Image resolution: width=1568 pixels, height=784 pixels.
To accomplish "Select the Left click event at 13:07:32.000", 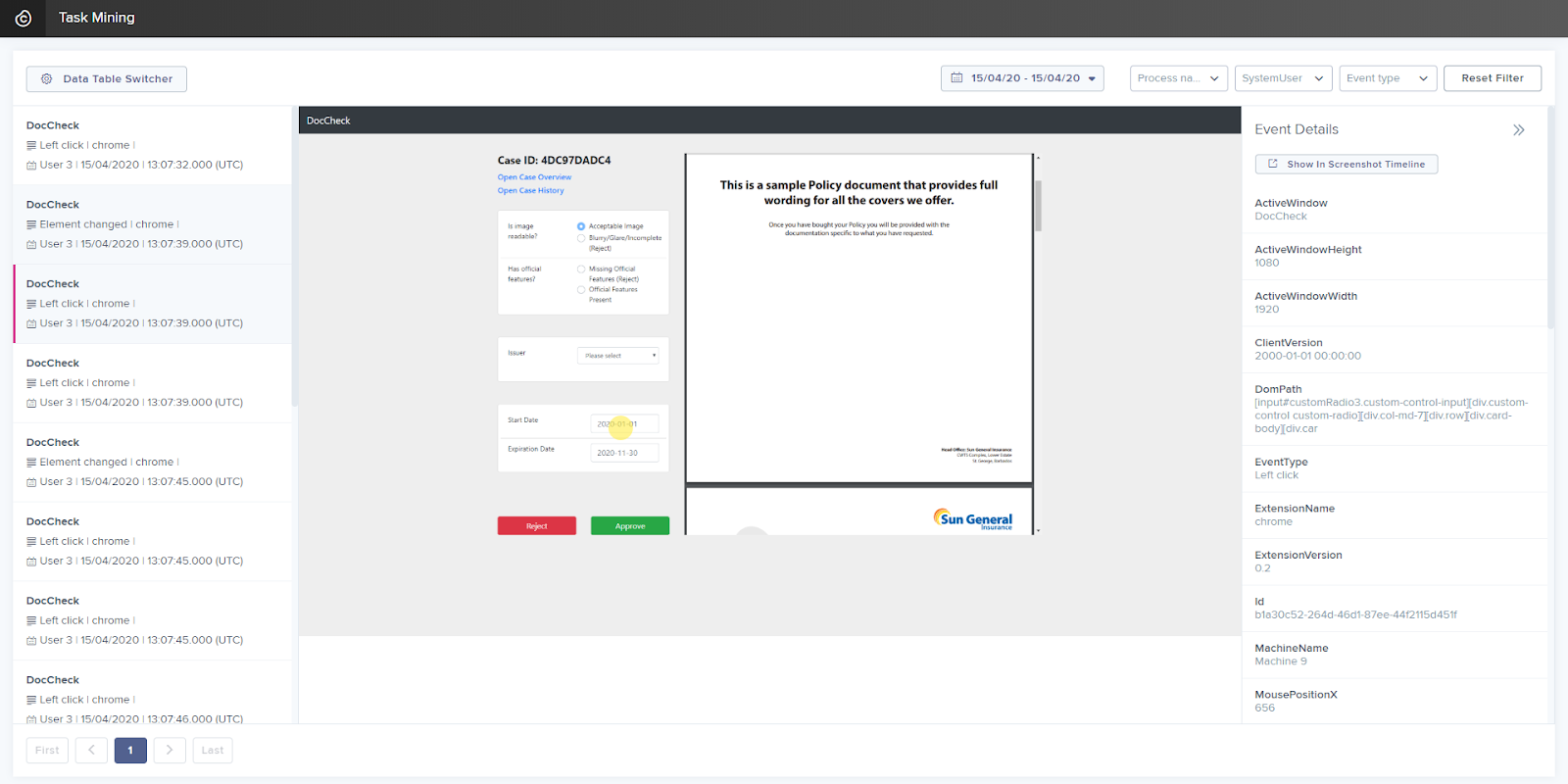I will [152, 145].
